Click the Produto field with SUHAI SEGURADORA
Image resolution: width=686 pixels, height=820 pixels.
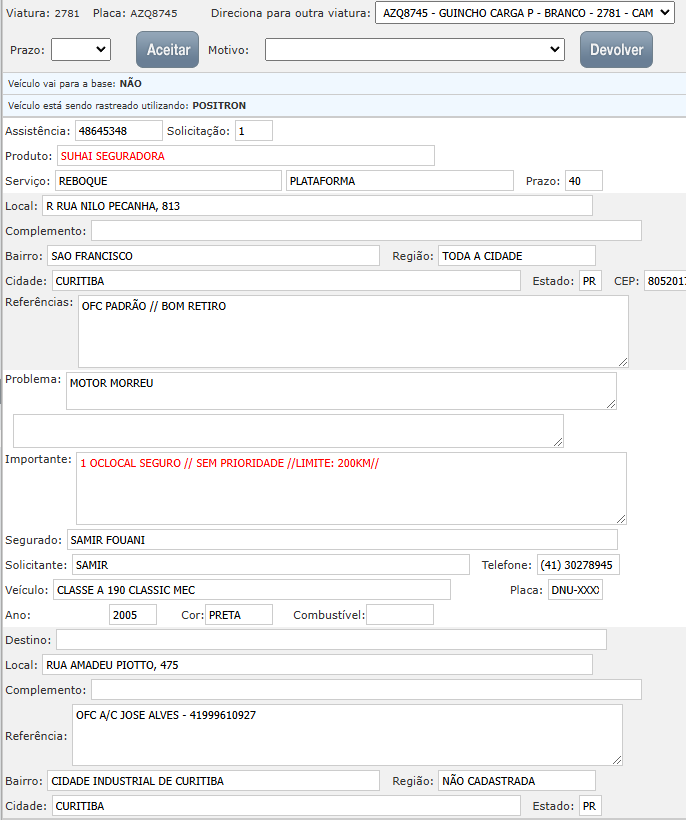tap(245, 156)
